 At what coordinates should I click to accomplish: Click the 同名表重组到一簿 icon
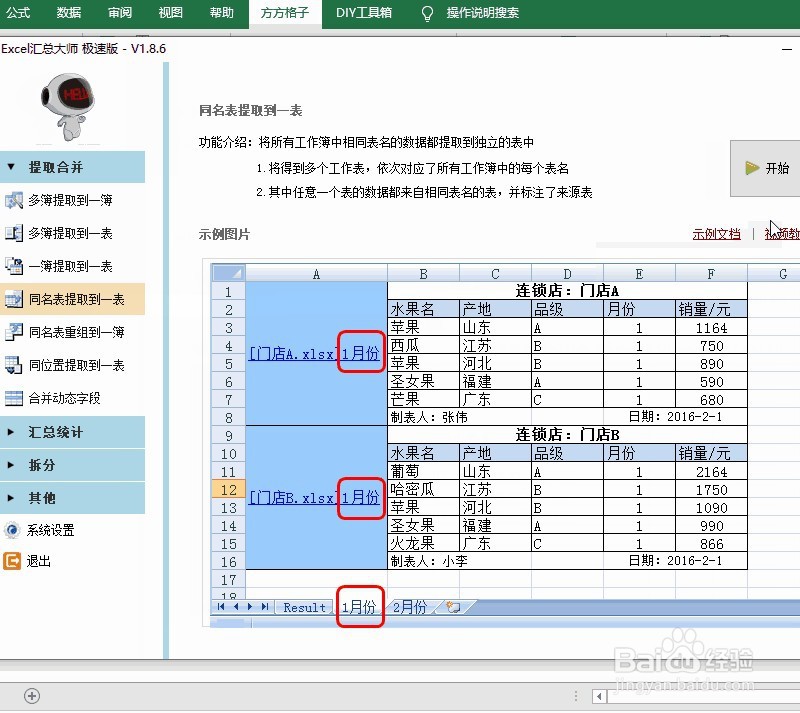coord(14,332)
